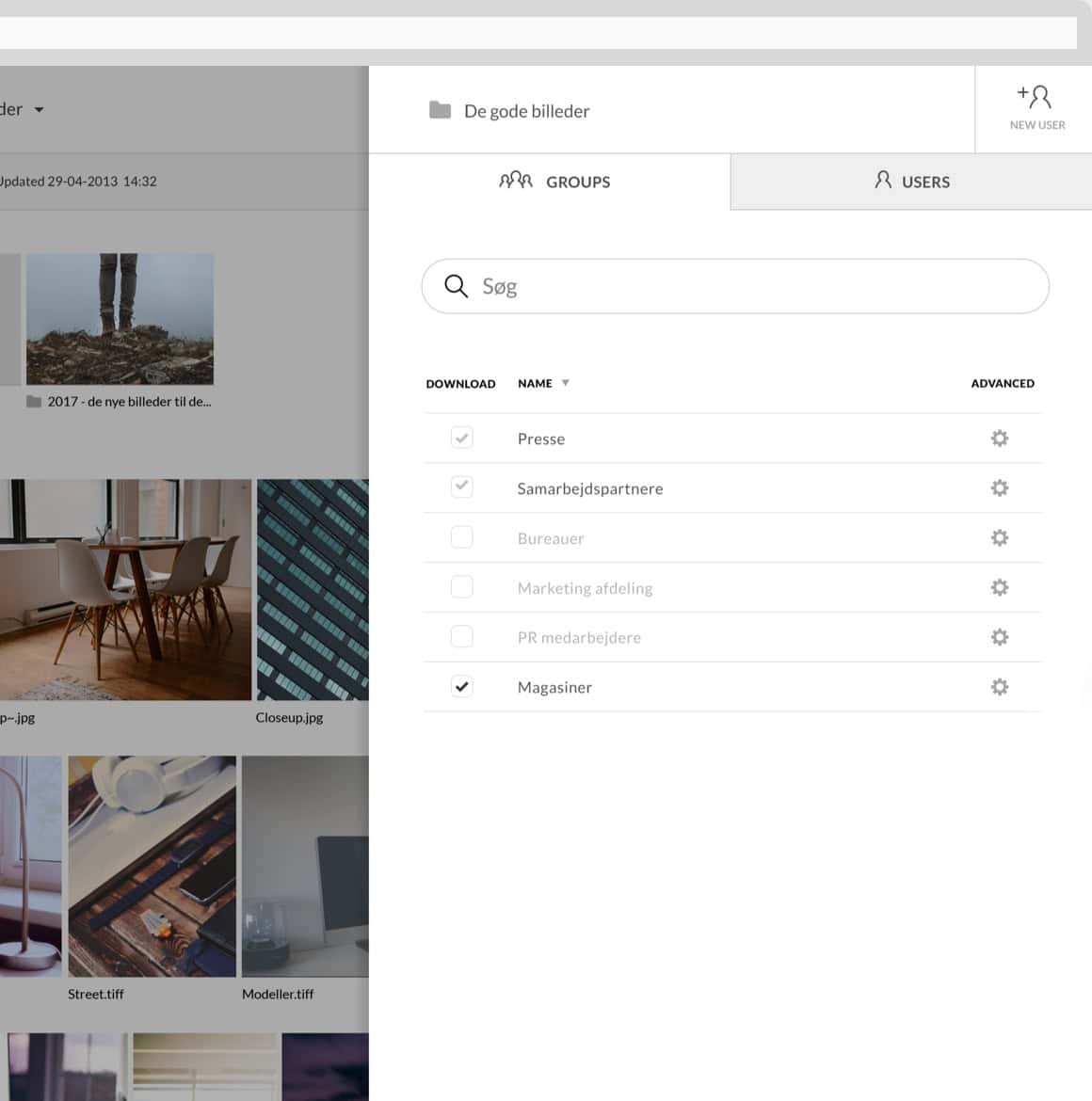
Task: Open the folder dropdown in top-left header
Action: click(x=39, y=109)
